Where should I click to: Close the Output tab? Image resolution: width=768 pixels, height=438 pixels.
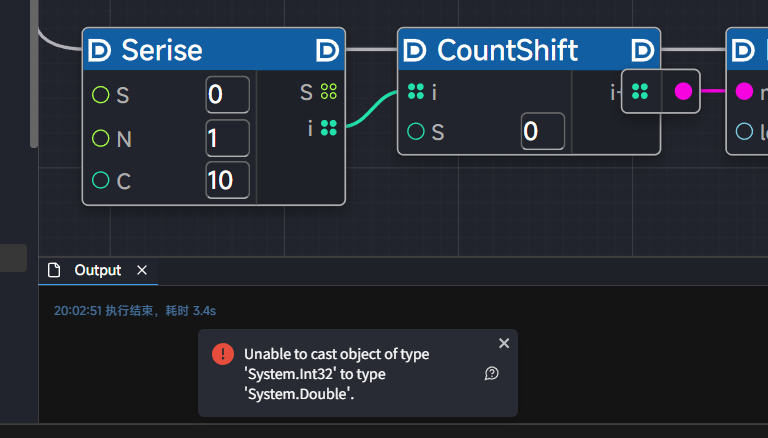pos(142,270)
